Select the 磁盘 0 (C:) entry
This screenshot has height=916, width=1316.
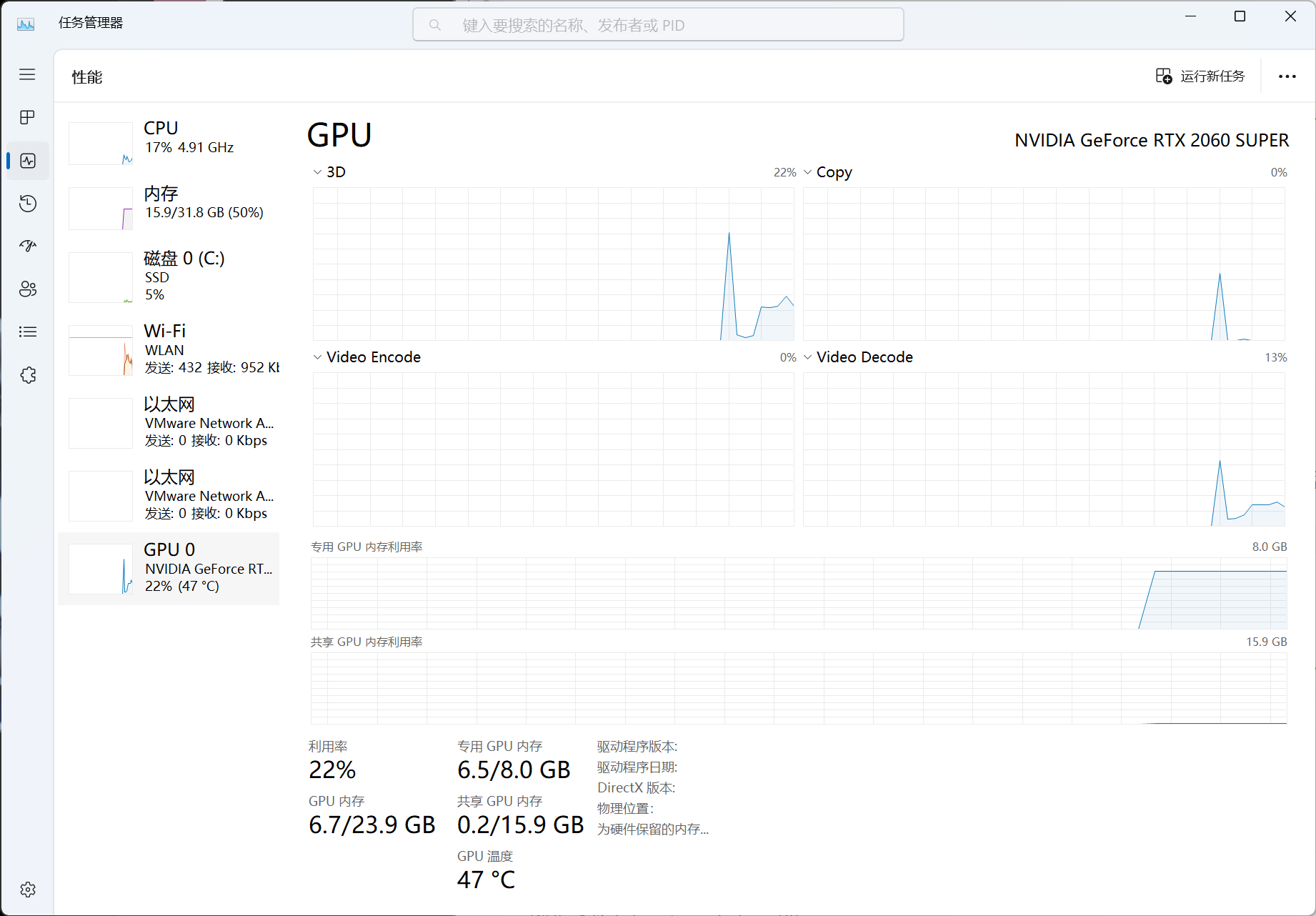(170, 277)
